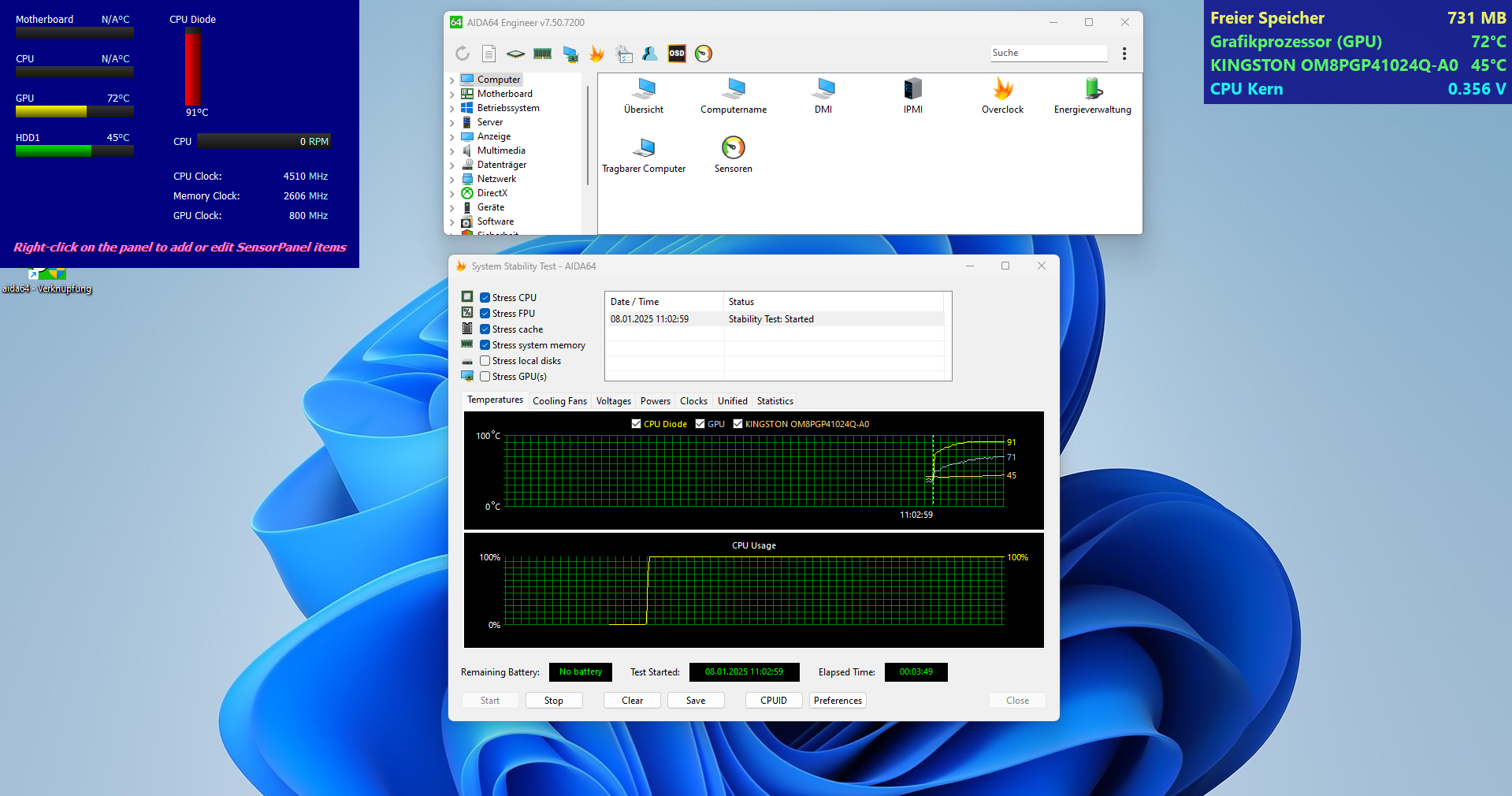Screen dimensions: 1512x796
Task: Switch to the Powers tab
Action: [x=656, y=401]
